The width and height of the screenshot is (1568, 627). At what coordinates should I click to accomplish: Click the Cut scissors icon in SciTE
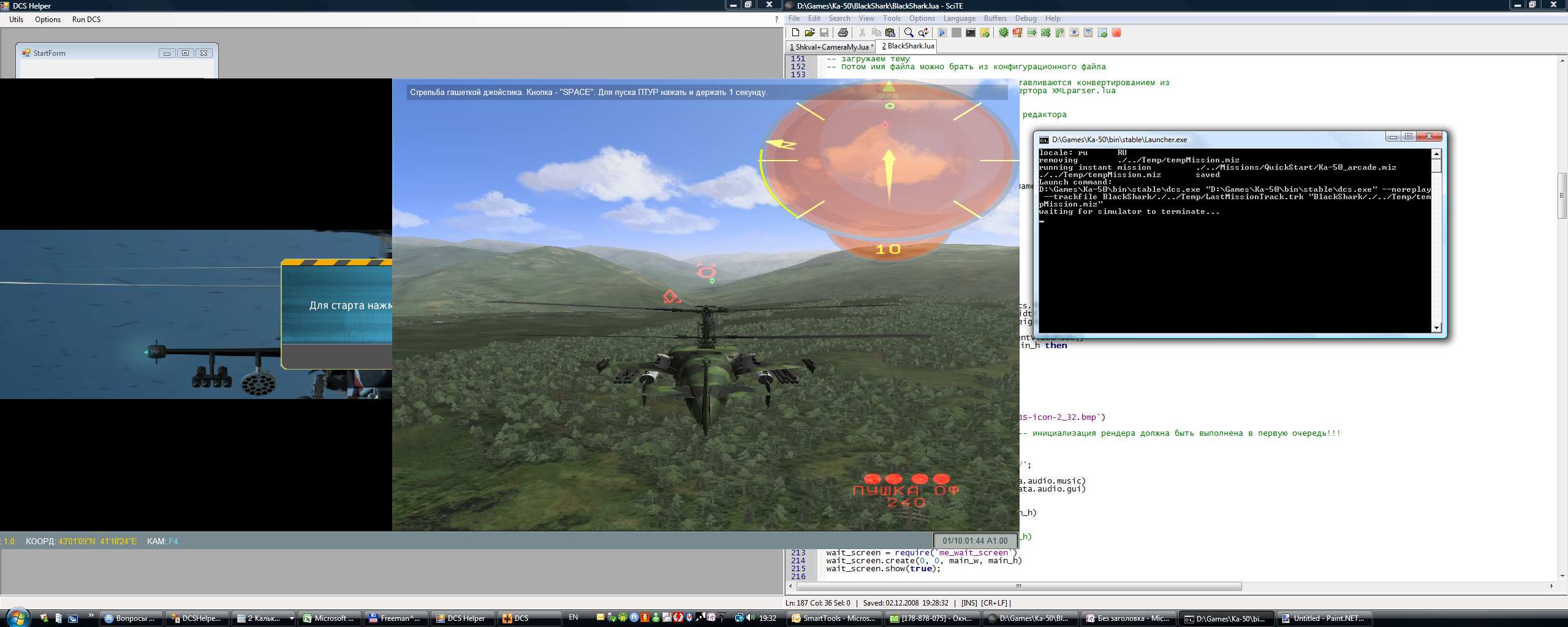(x=862, y=32)
